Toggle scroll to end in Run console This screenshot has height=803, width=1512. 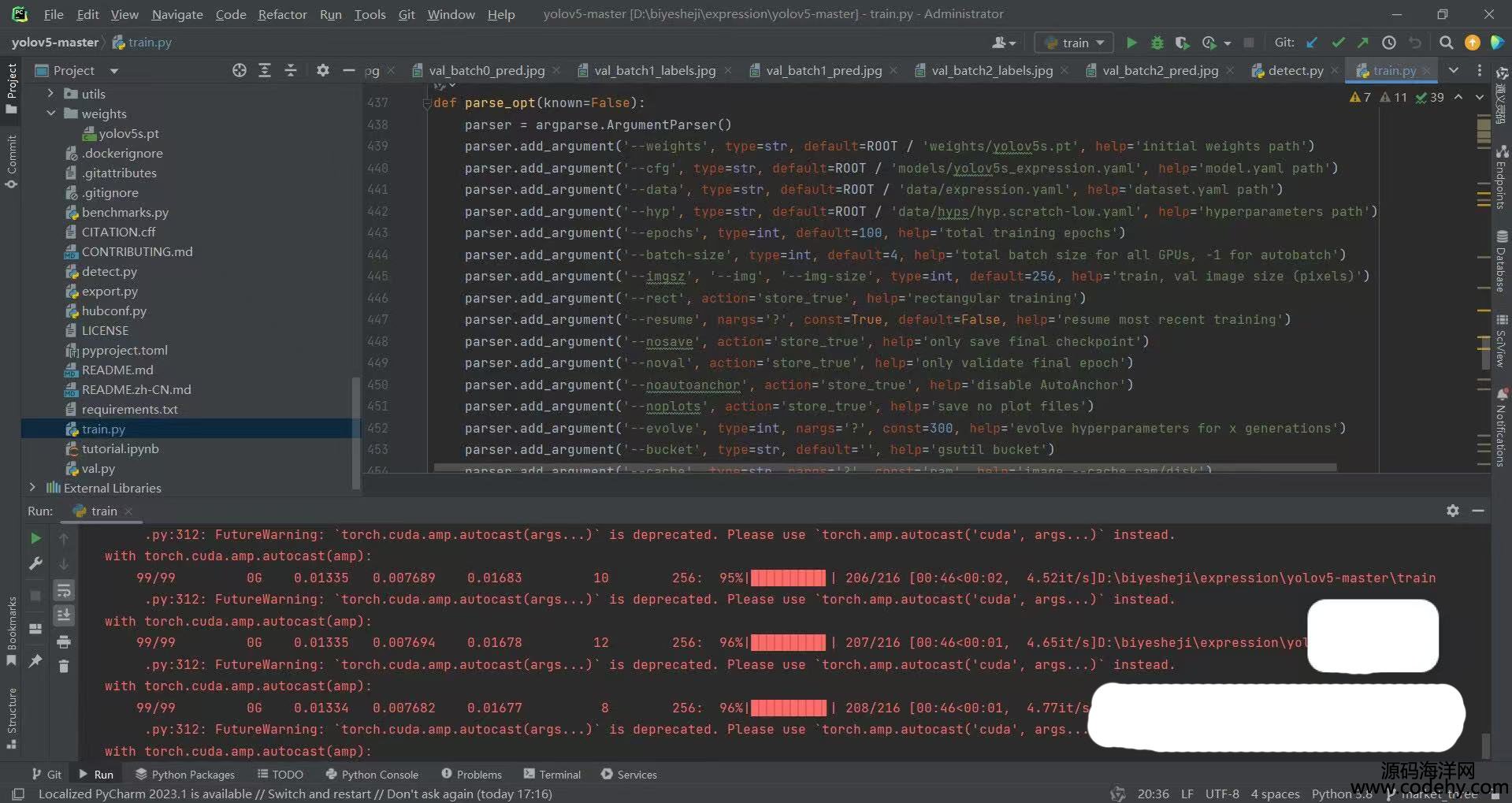coord(64,615)
